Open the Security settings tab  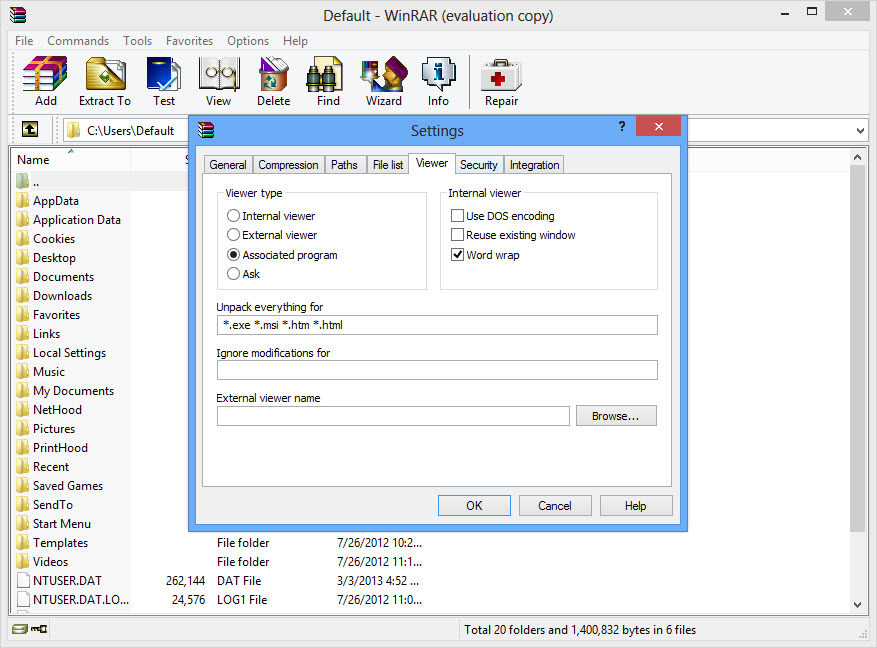pyautogui.click(x=478, y=164)
